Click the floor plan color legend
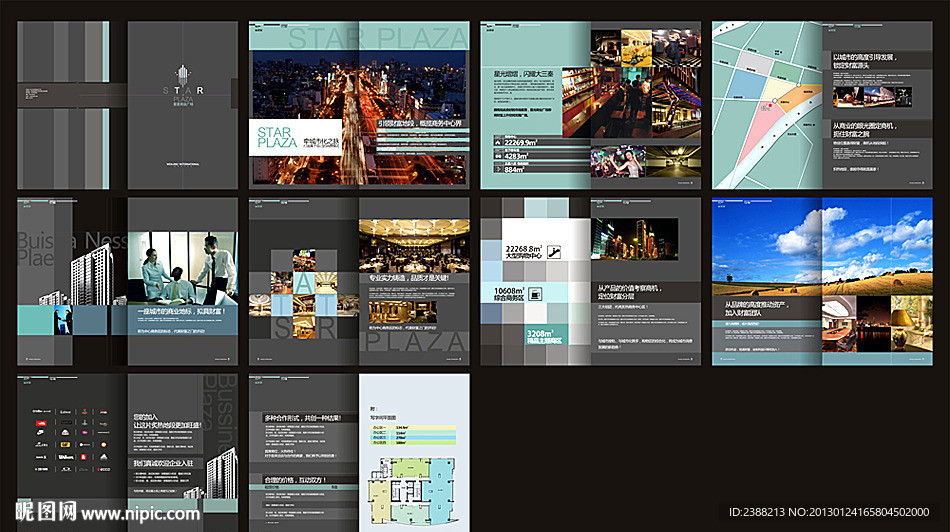950x532 pixels. coord(413,435)
